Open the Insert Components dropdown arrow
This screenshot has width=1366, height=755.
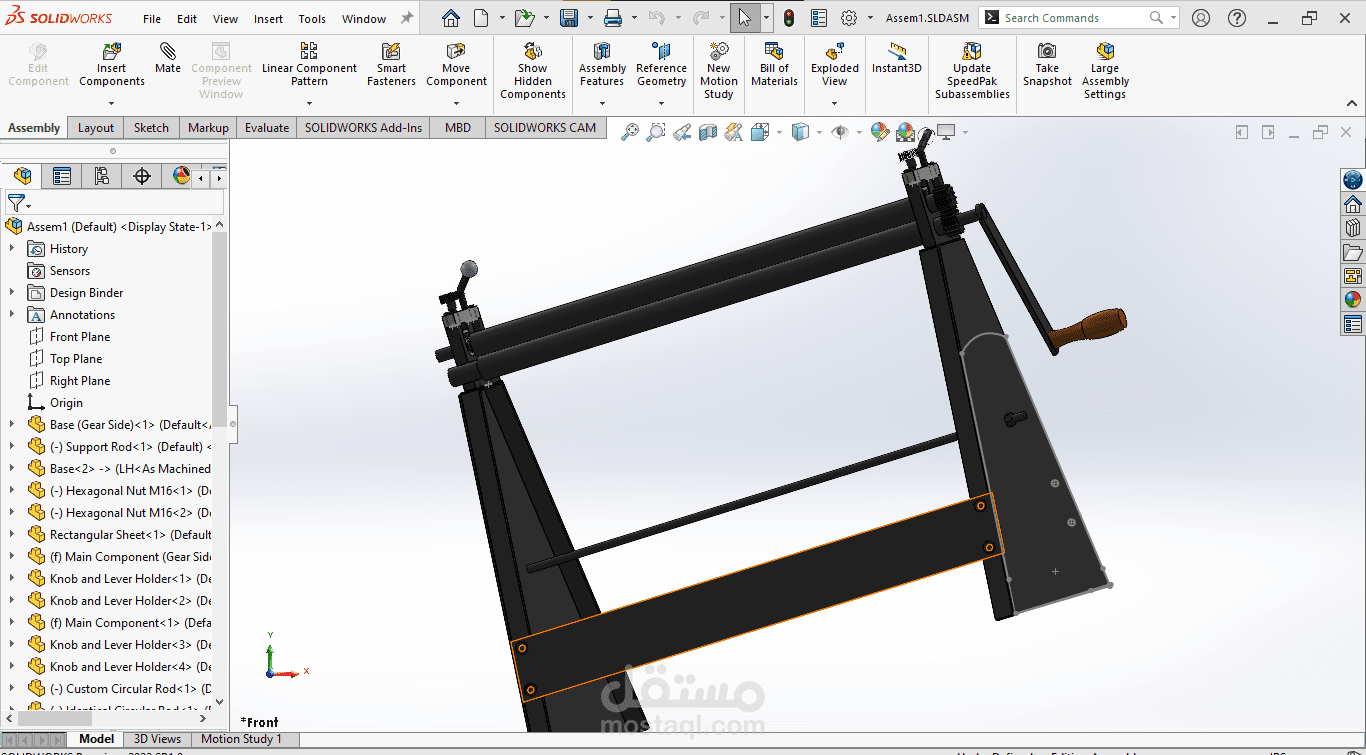pos(112,103)
